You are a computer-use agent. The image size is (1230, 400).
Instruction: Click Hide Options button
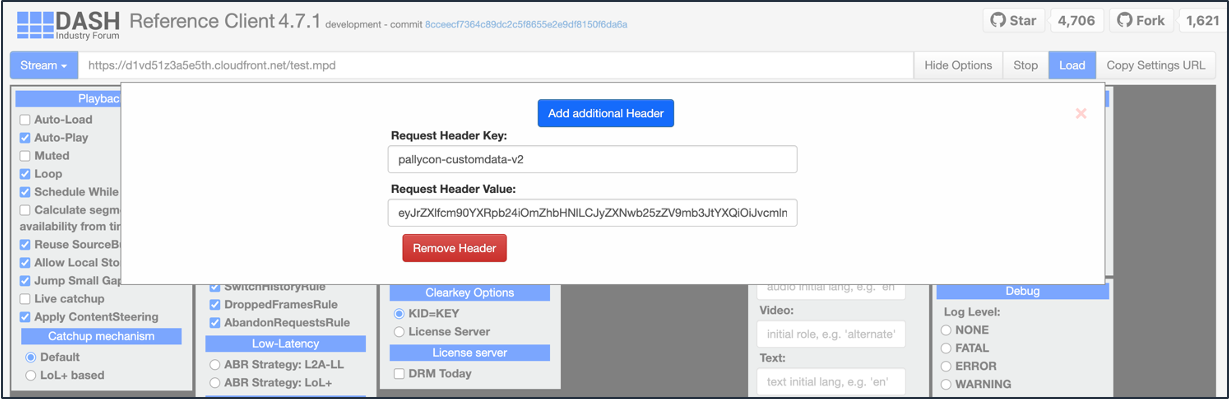958,65
